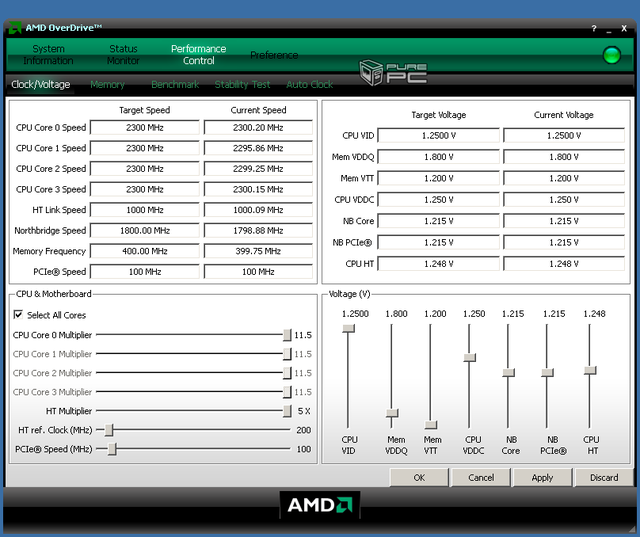Viewport: 640px width, 537px height.
Task: Click the Target Speed column header
Action: pyautogui.click(x=144, y=110)
